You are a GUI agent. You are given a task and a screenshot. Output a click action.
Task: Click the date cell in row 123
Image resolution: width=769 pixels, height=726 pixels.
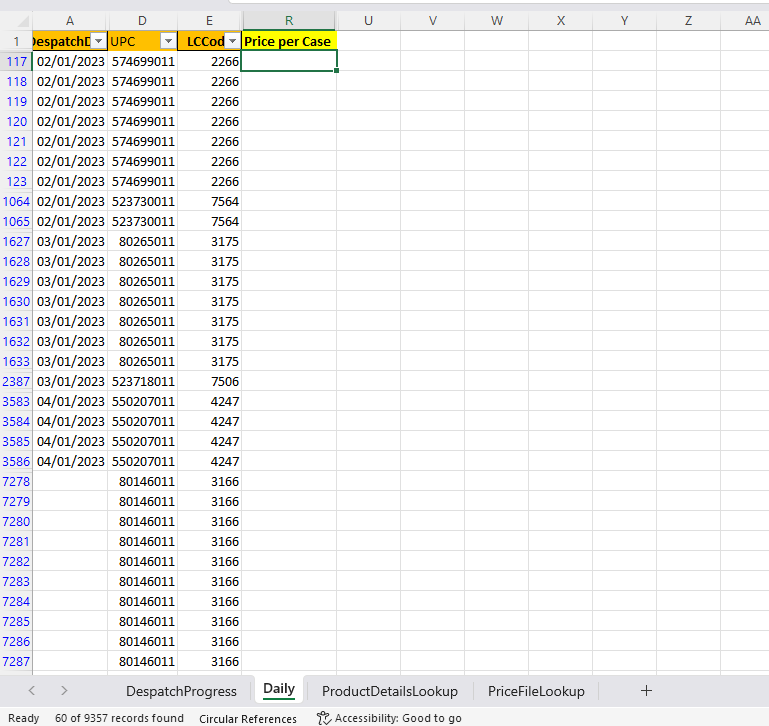(x=70, y=182)
